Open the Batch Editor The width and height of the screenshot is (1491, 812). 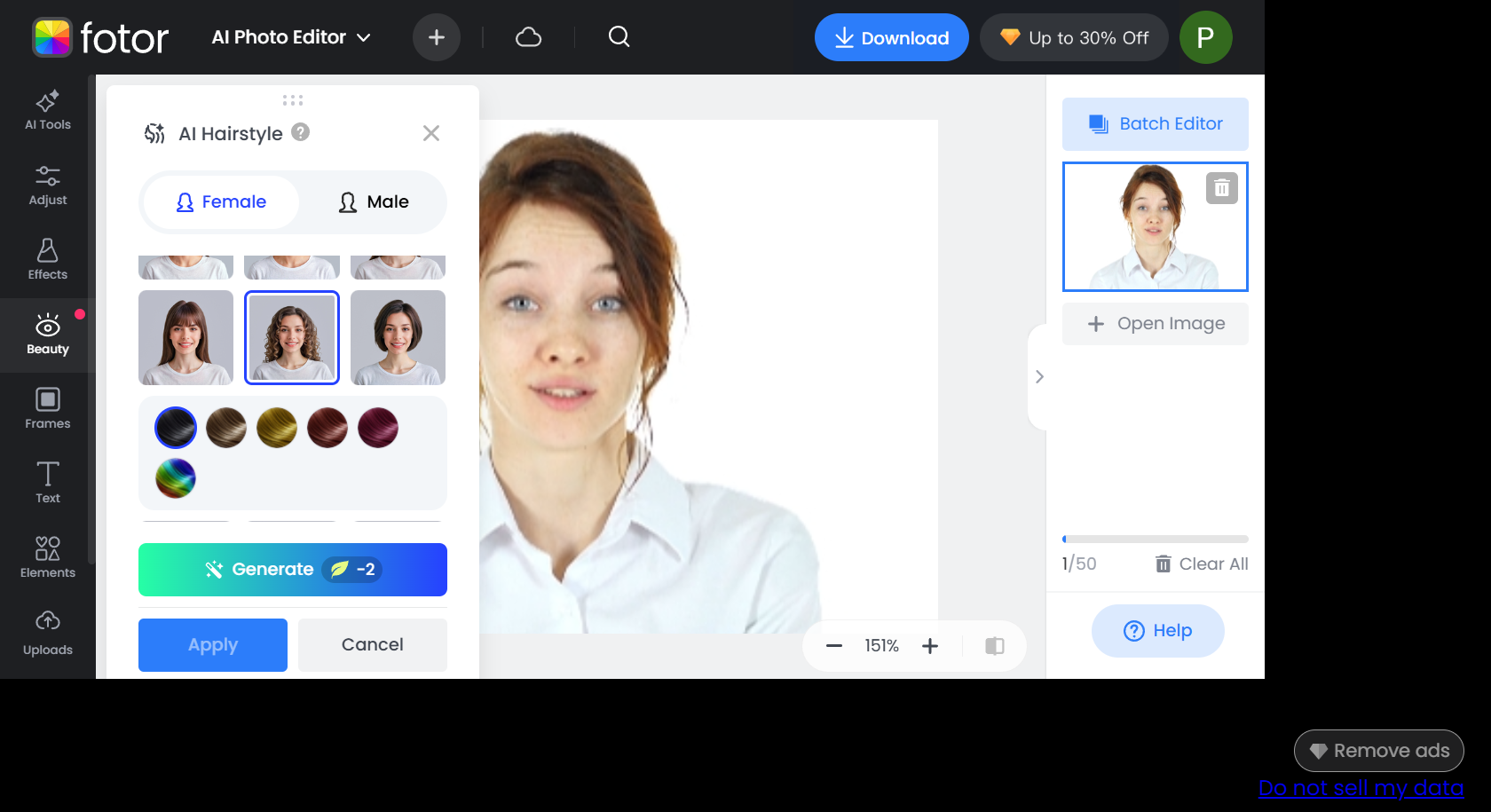[x=1156, y=124]
